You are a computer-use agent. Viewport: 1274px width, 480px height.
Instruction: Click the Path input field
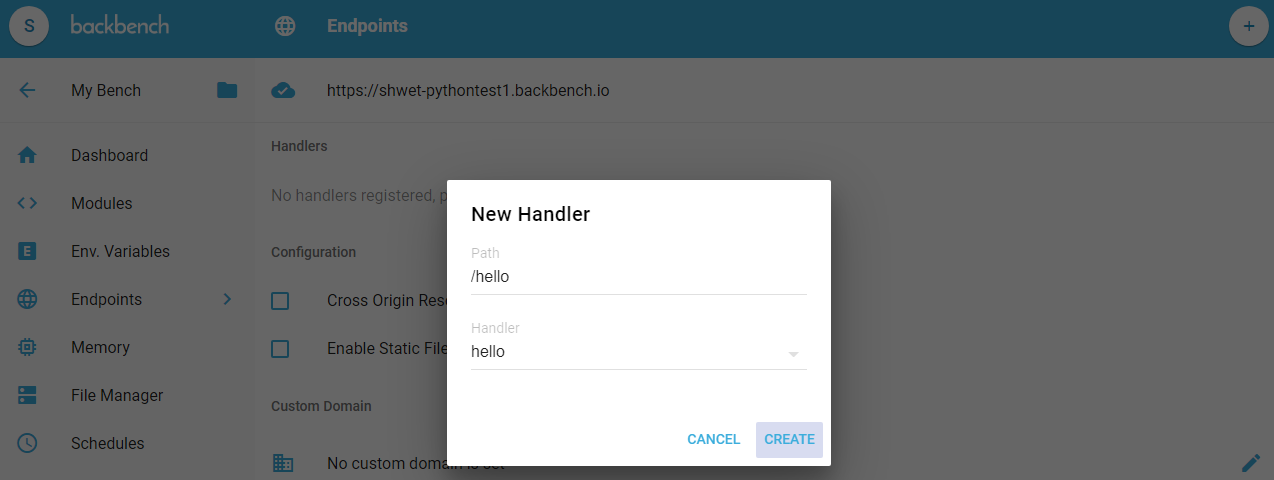pyautogui.click(x=639, y=277)
